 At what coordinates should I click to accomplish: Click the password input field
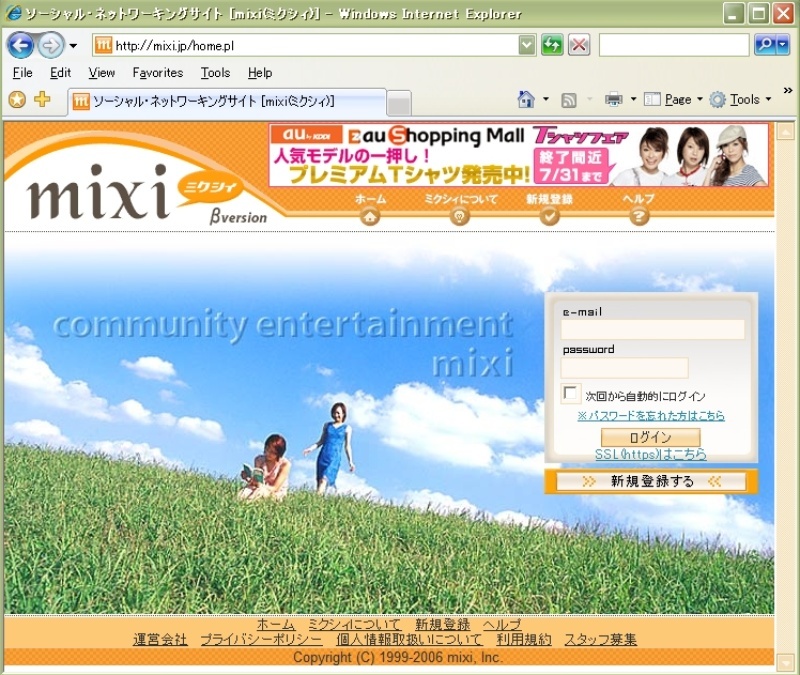(624, 367)
